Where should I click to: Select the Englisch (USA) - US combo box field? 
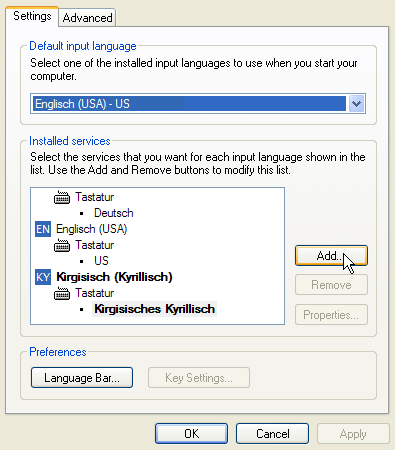(x=198, y=104)
